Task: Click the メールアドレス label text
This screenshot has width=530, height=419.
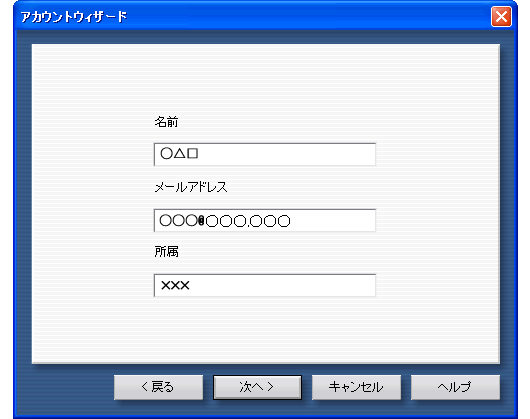Action: (191, 187)
